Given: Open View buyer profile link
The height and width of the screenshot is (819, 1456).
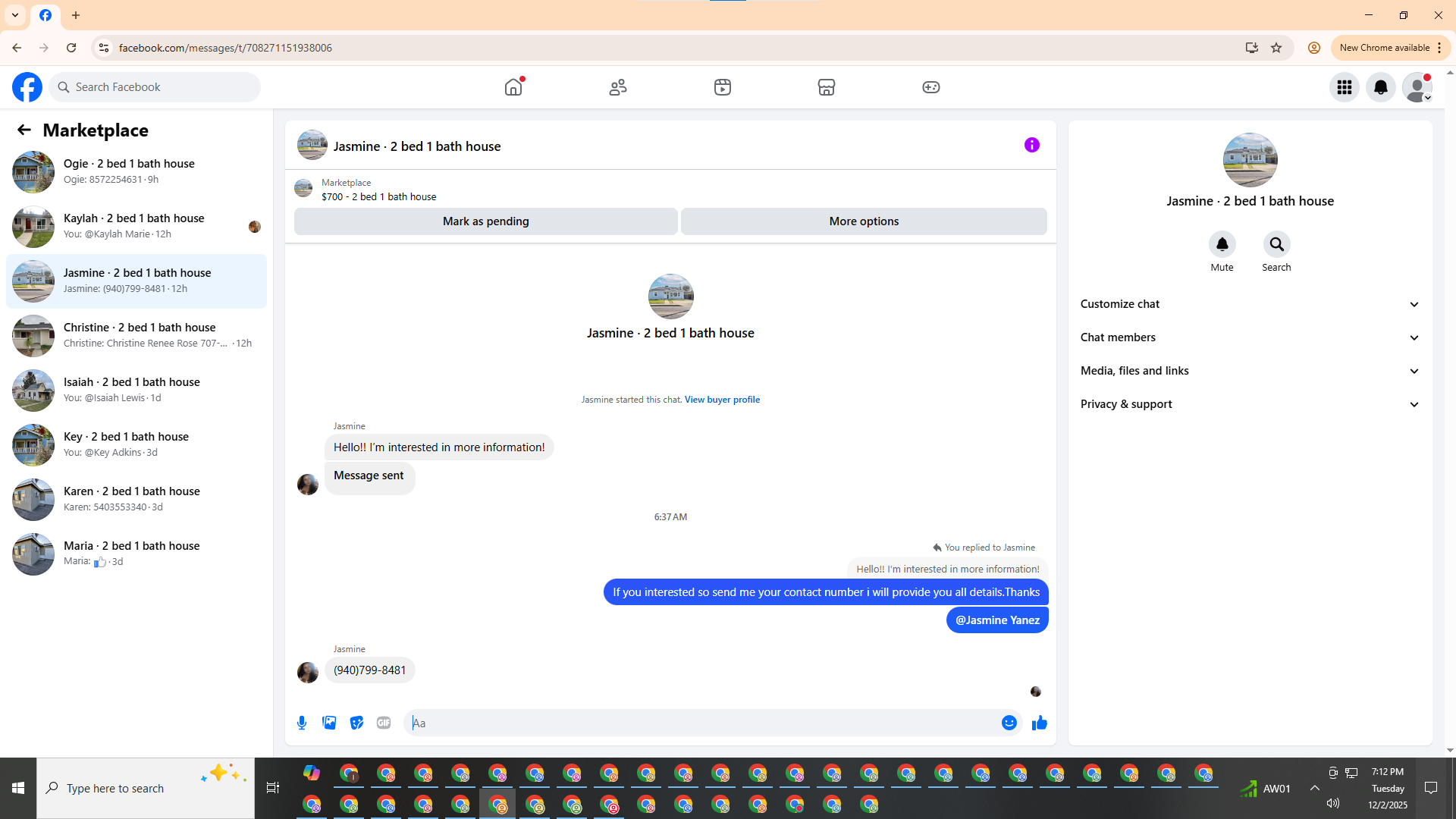Looking at the screenshot, I should pos(722,400).
